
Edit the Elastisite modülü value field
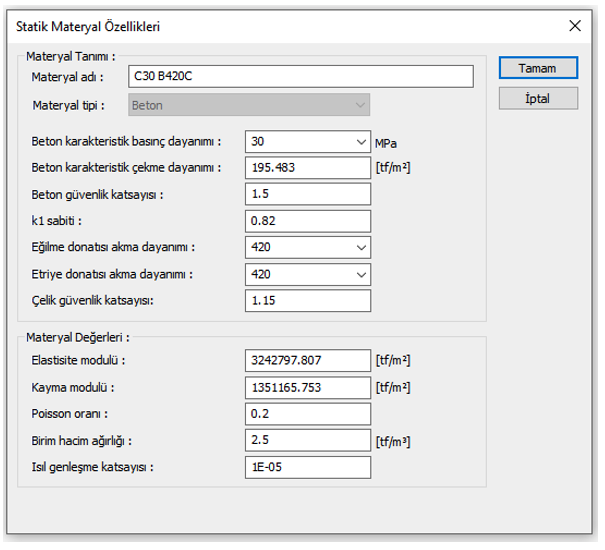click(308, 360)
